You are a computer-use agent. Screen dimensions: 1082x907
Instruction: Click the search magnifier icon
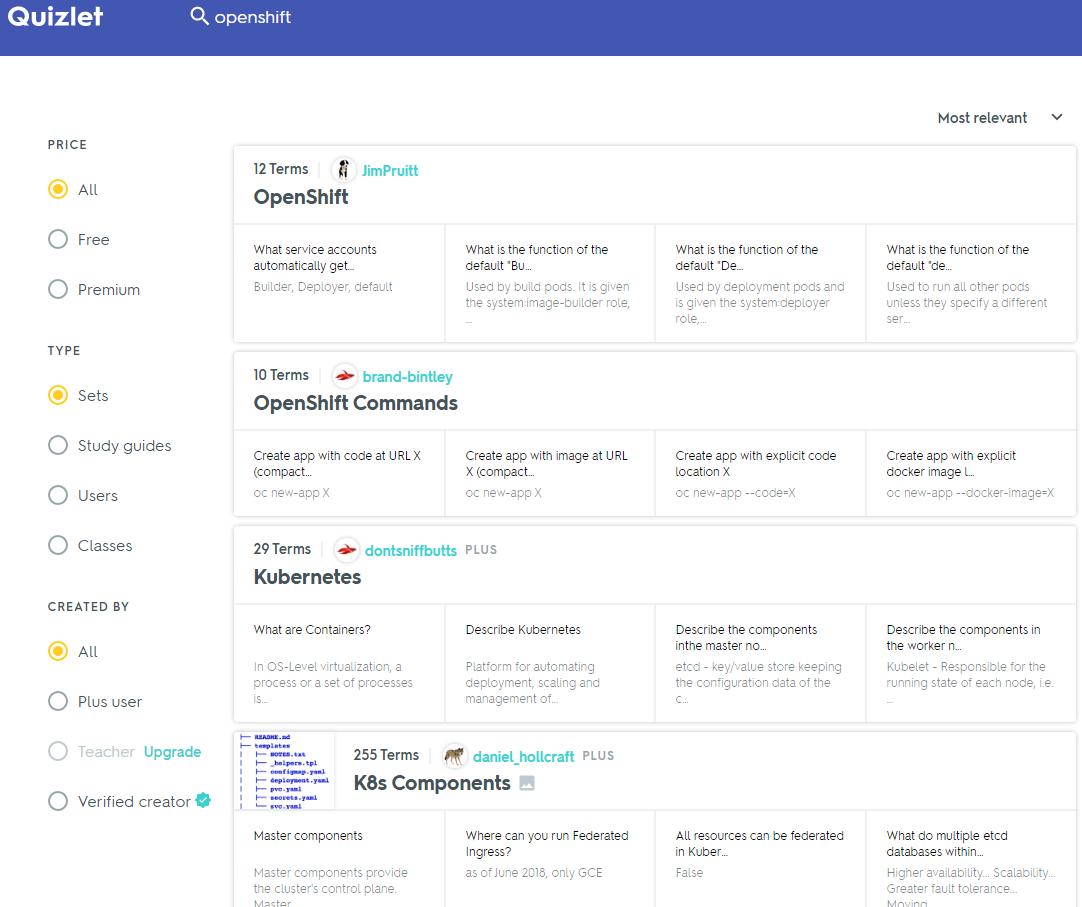(x=199, y=16)
